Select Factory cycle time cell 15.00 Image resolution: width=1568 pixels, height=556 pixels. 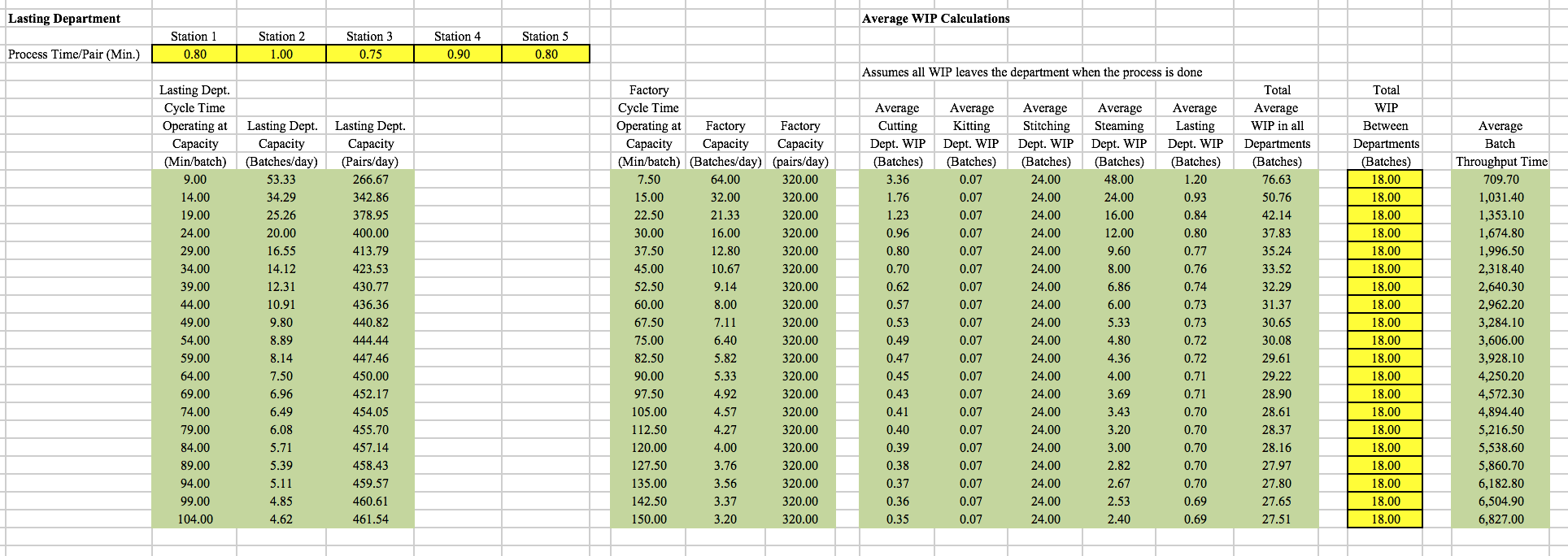(x=649, y=197)
